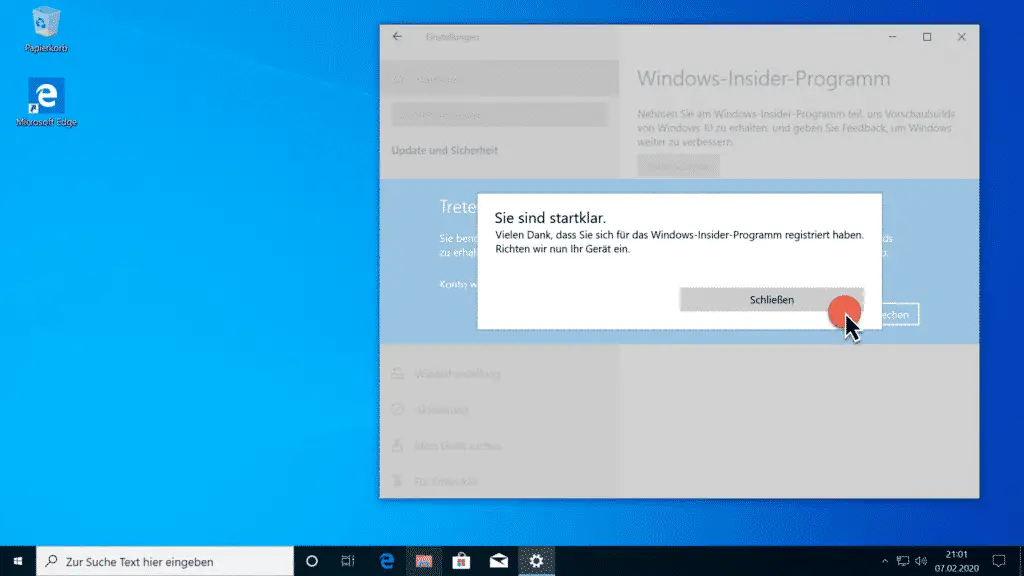
Task: Select the Microsoft Edge desktop shortcut
Action: pyautogui.click(x=46, y=103)
